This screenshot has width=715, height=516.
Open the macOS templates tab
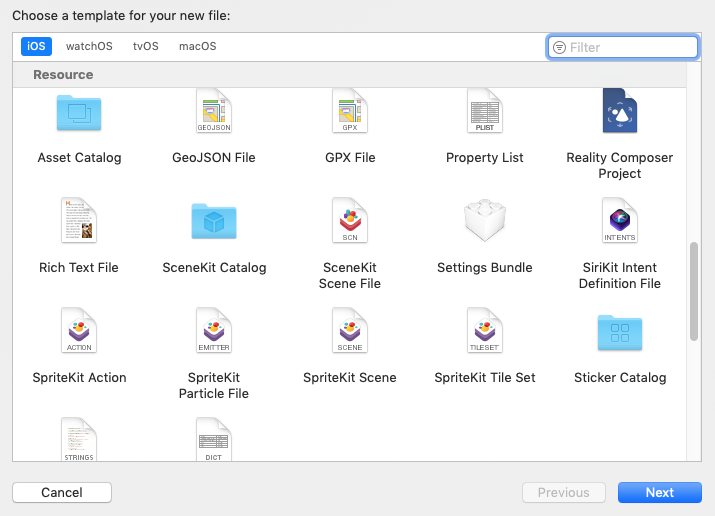(197, 46)
